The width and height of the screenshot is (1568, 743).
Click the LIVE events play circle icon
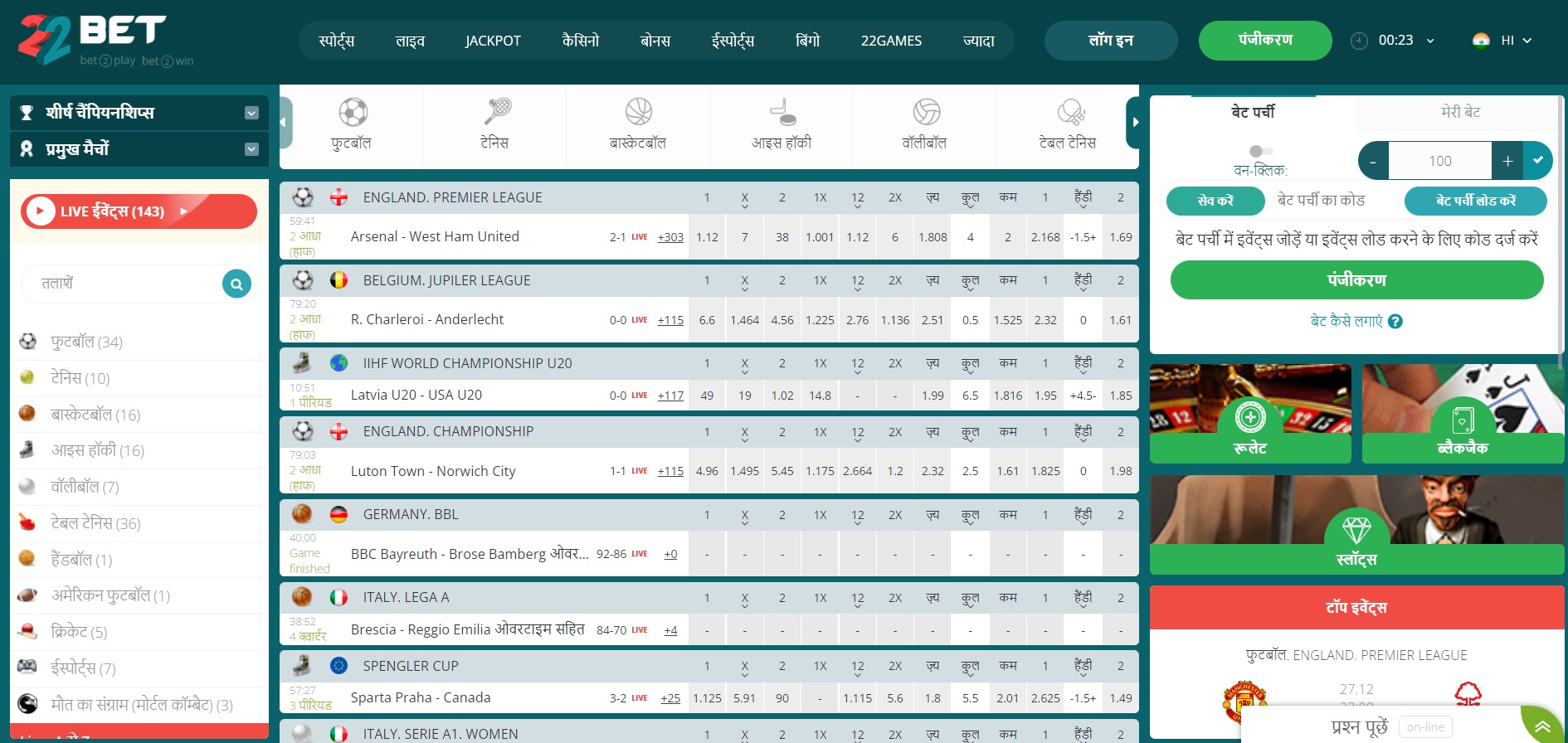point(40,211)
